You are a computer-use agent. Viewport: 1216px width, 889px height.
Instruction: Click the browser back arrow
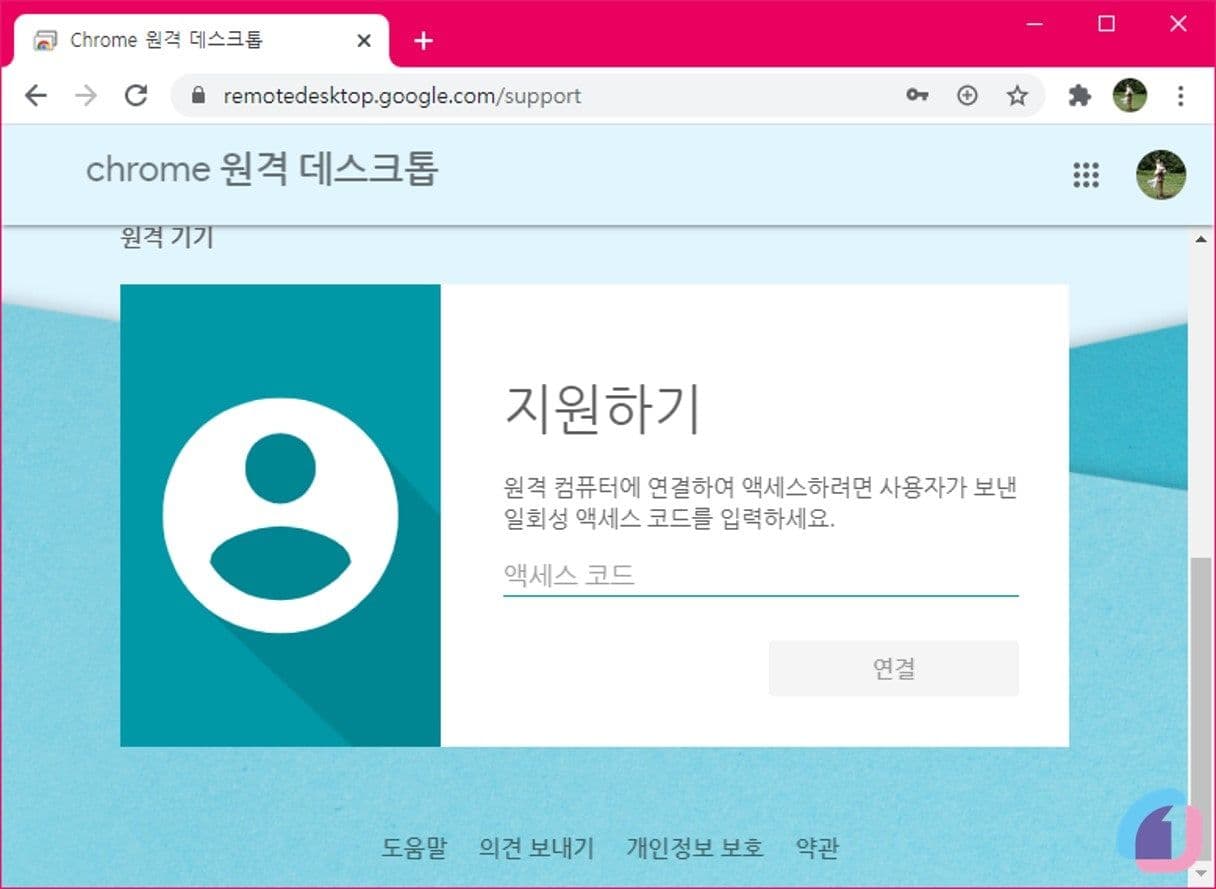36,96
